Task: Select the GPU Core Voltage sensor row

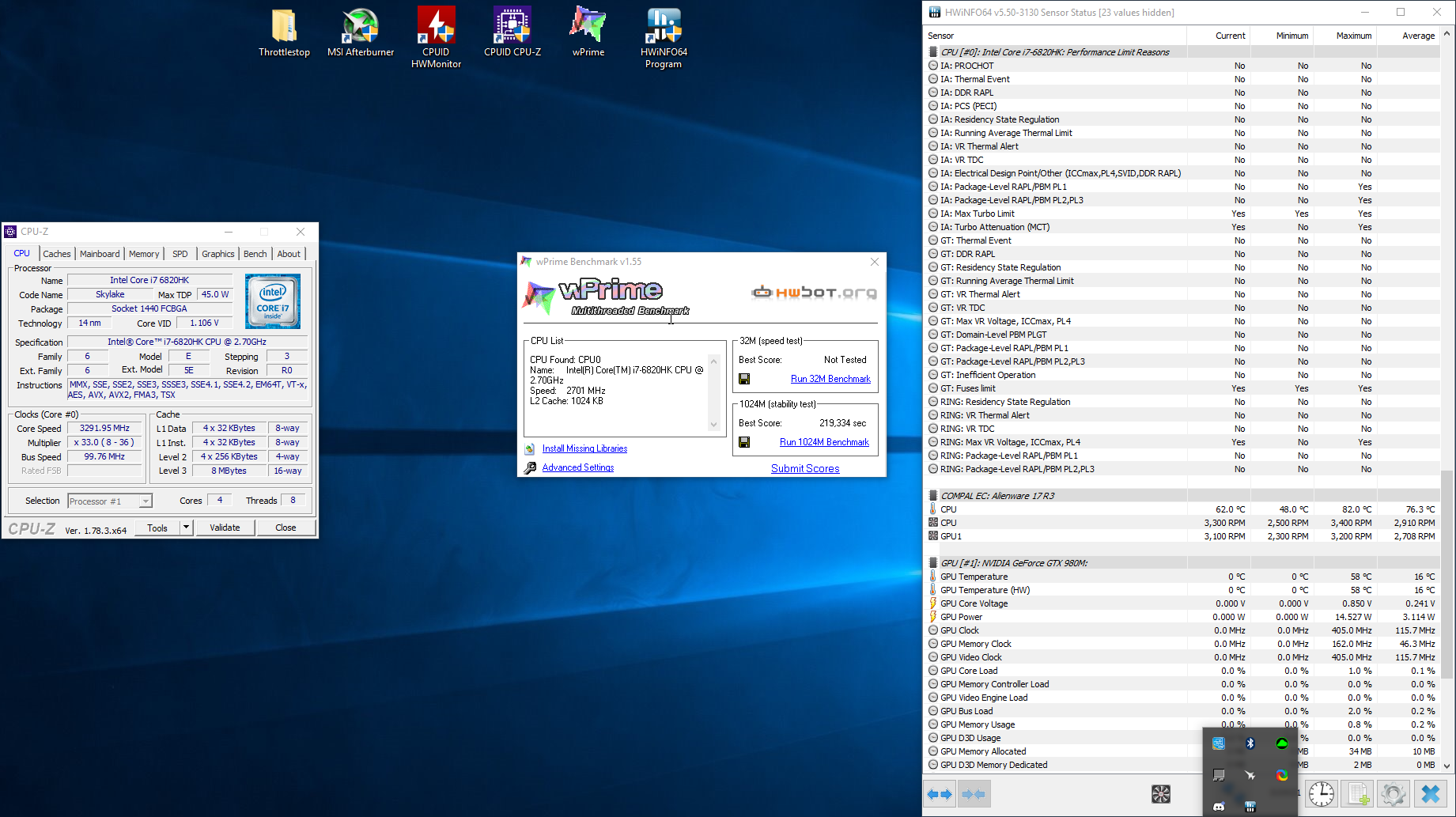Action: 1183,603
